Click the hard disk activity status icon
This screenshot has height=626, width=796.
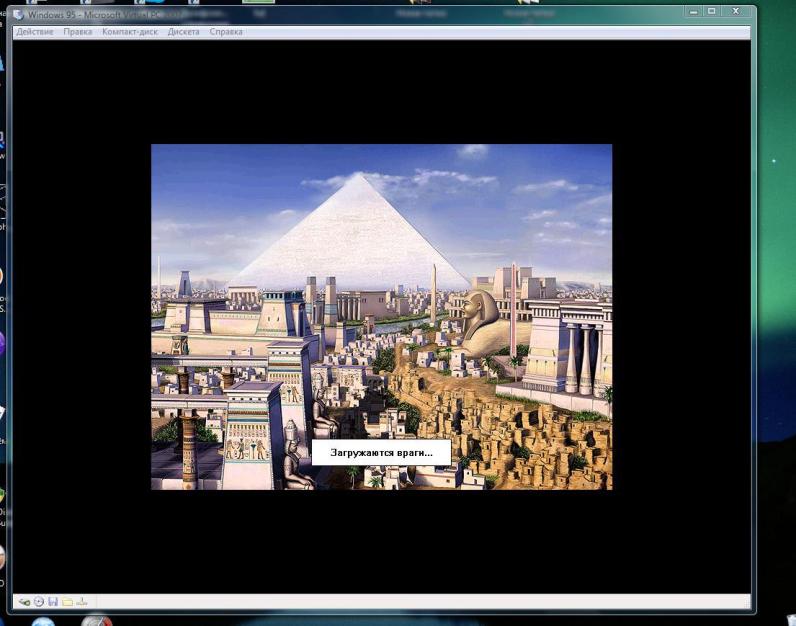click(24, 602)
